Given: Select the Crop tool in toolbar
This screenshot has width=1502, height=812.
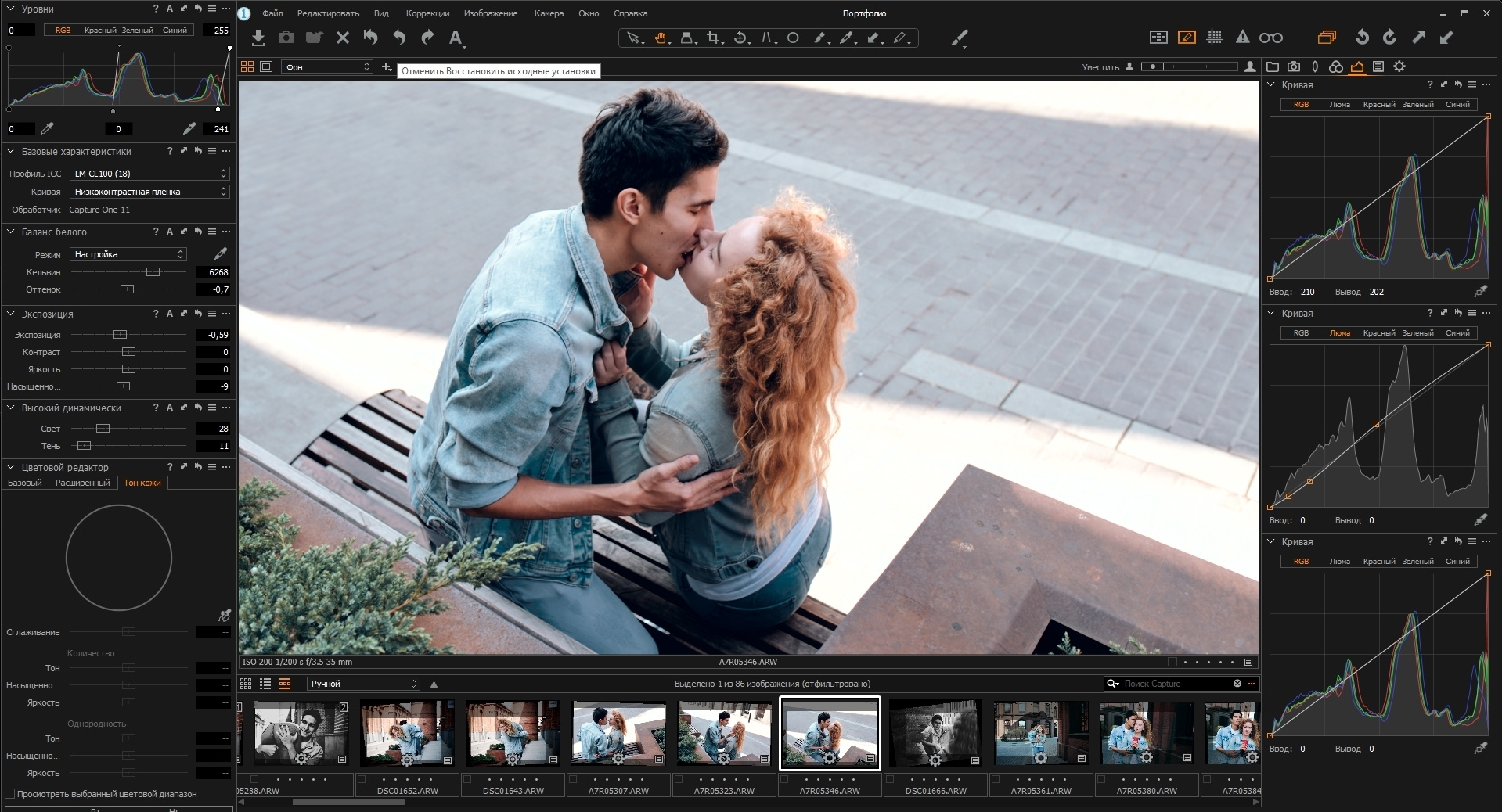Looking at the screenshot, I should click(713, 38).
